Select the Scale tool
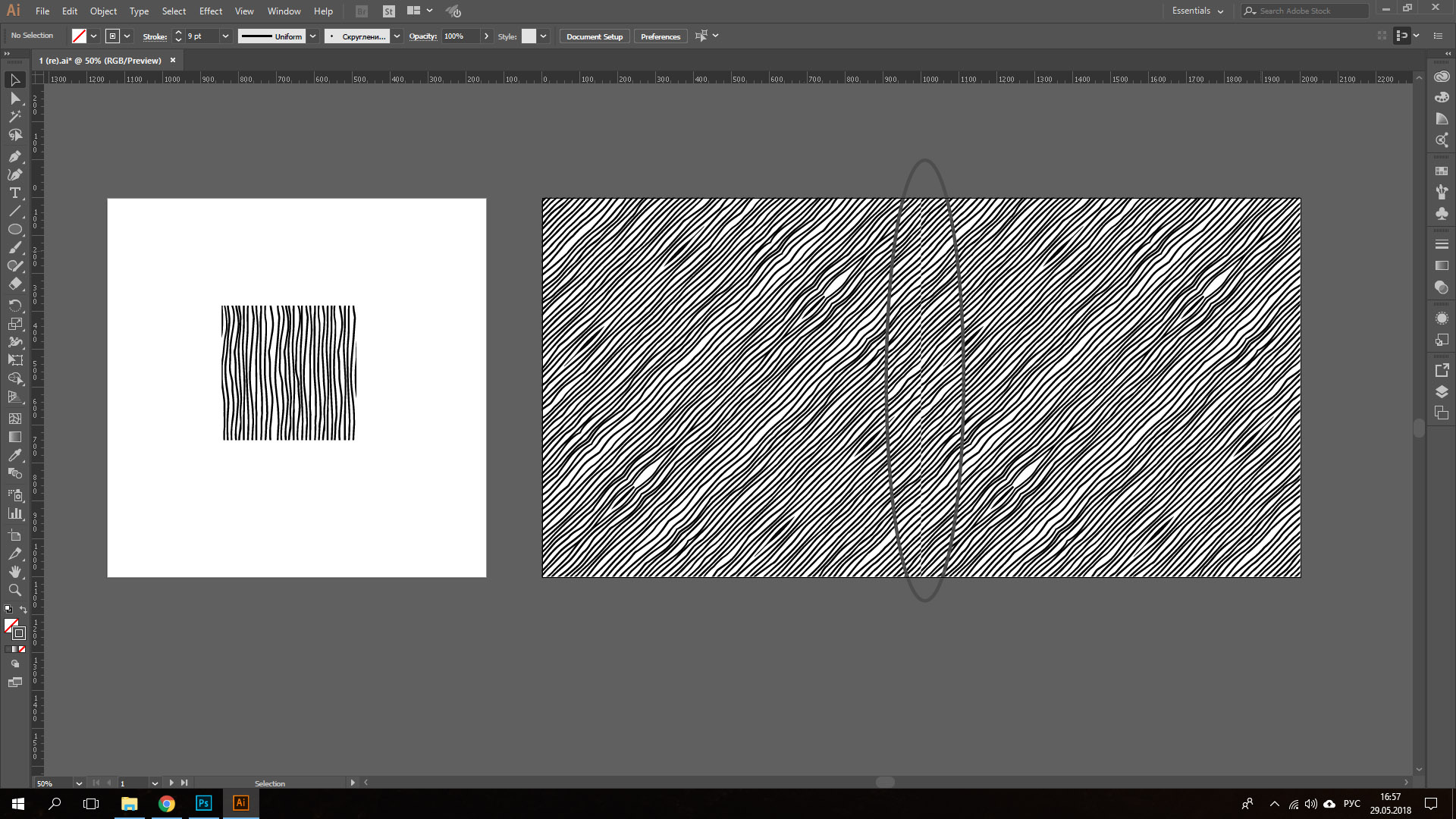Viewport: 1456px width, 819px height. (x=14, y=324)
